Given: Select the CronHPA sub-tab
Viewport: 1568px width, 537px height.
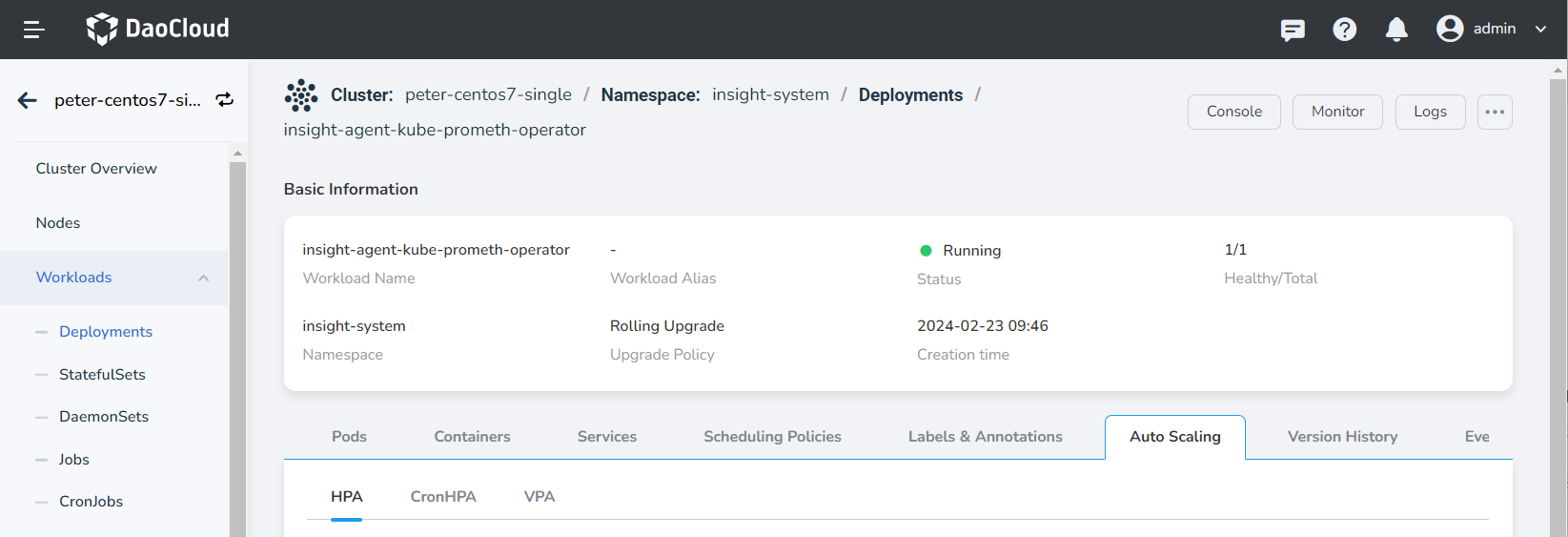Looking at the screenshot, I should pyautogui.click(x=443, y=497).
